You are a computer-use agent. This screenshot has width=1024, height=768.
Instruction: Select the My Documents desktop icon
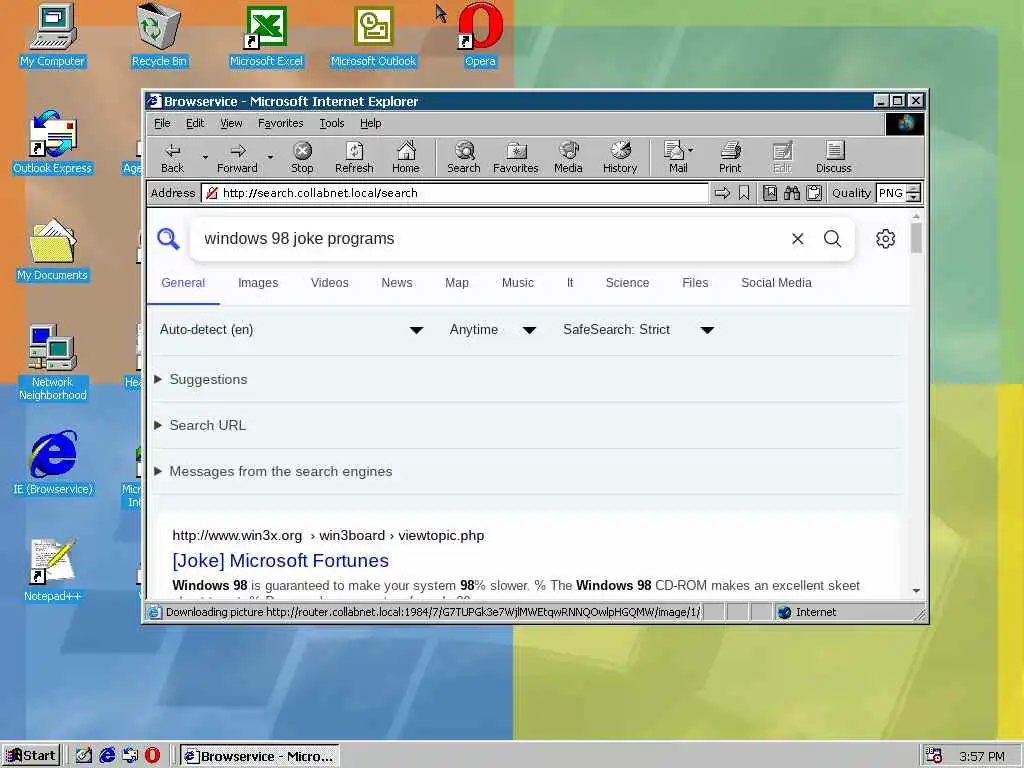coord(52,250)
